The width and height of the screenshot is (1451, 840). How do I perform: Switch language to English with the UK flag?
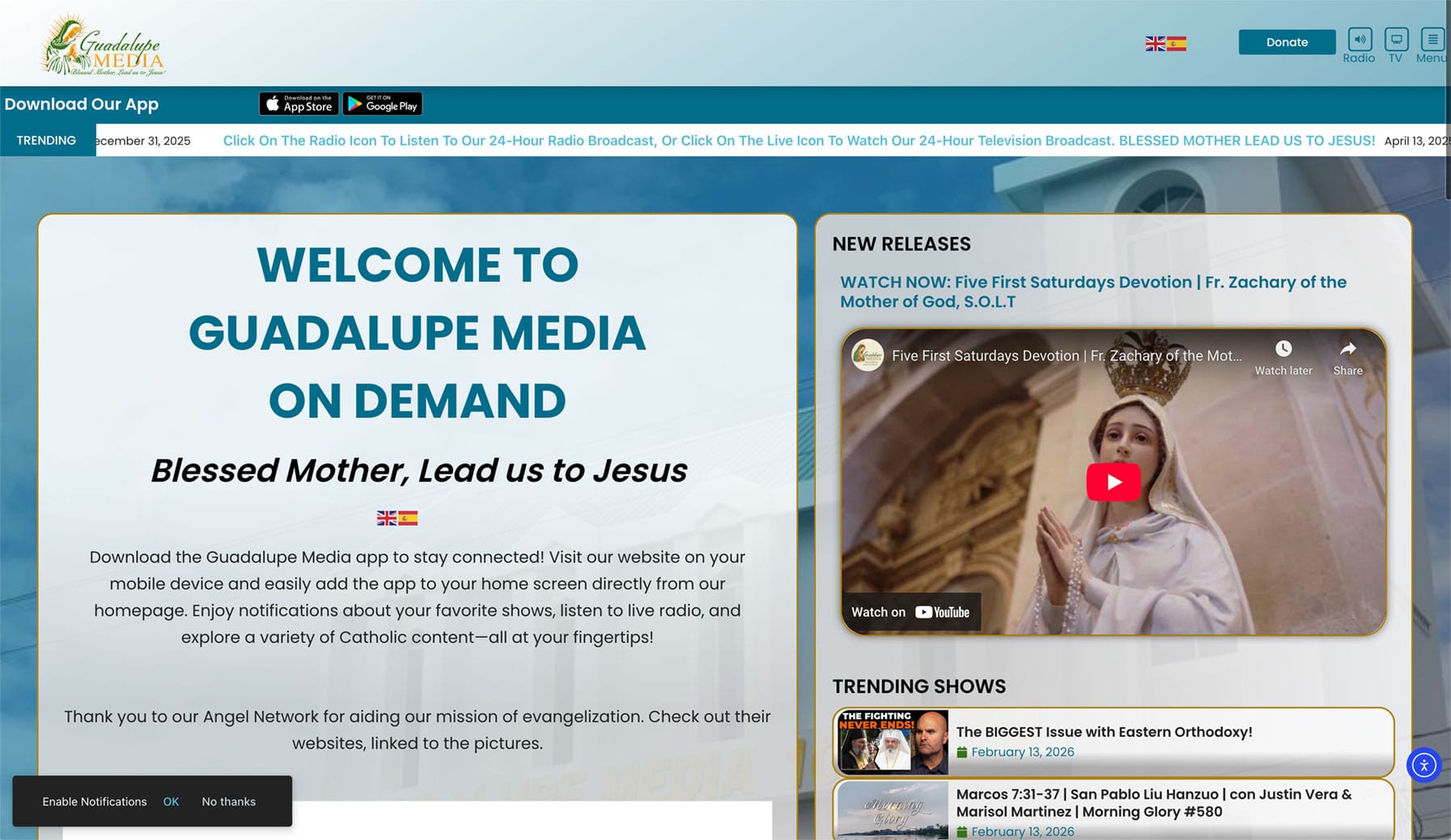(x=1156, y=43)
